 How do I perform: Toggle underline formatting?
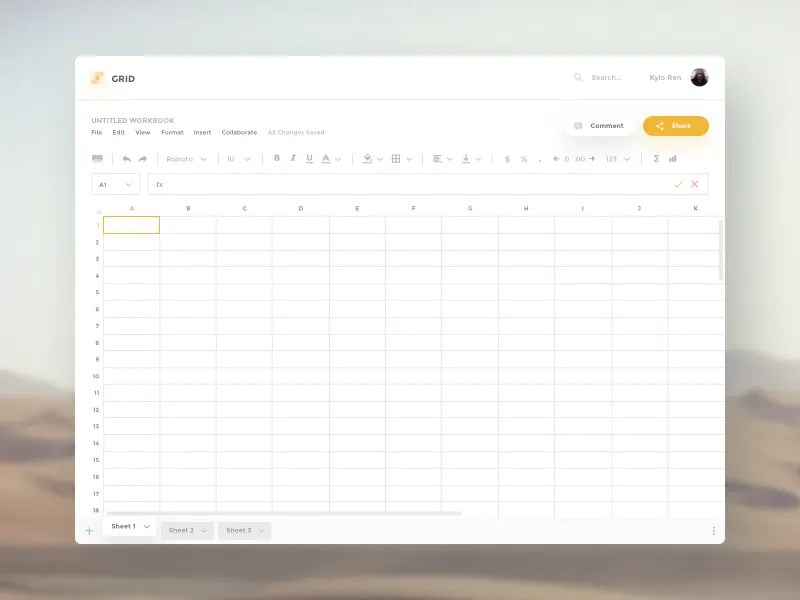coord(309,158)
